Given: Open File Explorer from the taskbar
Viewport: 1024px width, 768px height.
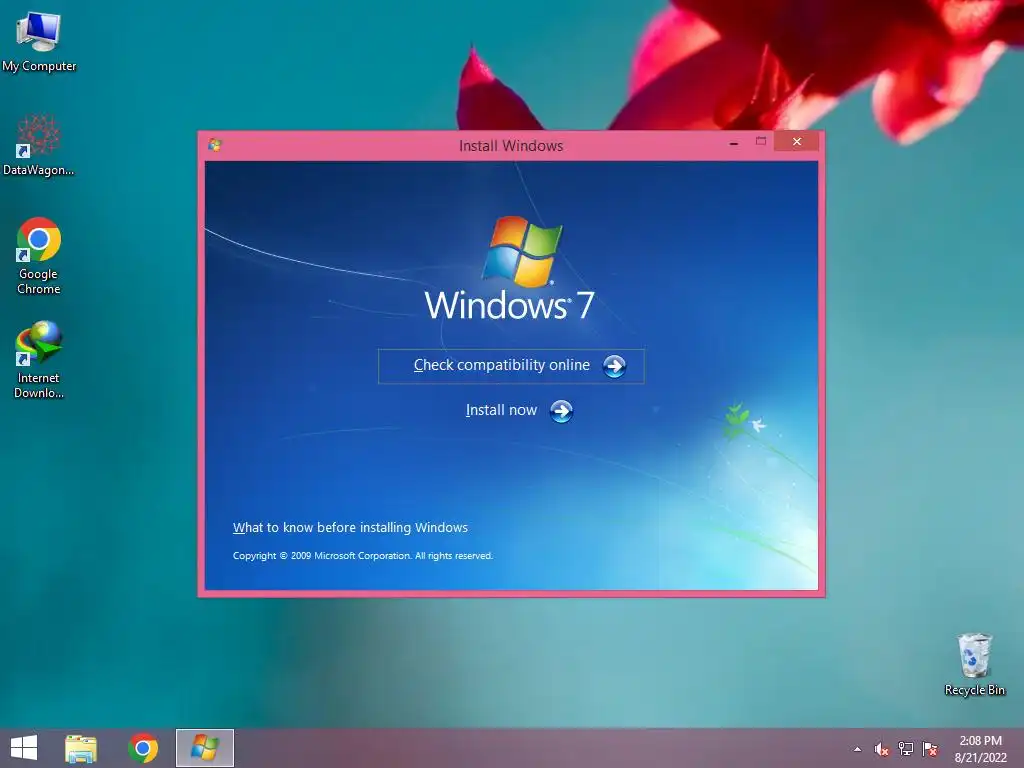Looking at the screenshot, I should 81,748.
